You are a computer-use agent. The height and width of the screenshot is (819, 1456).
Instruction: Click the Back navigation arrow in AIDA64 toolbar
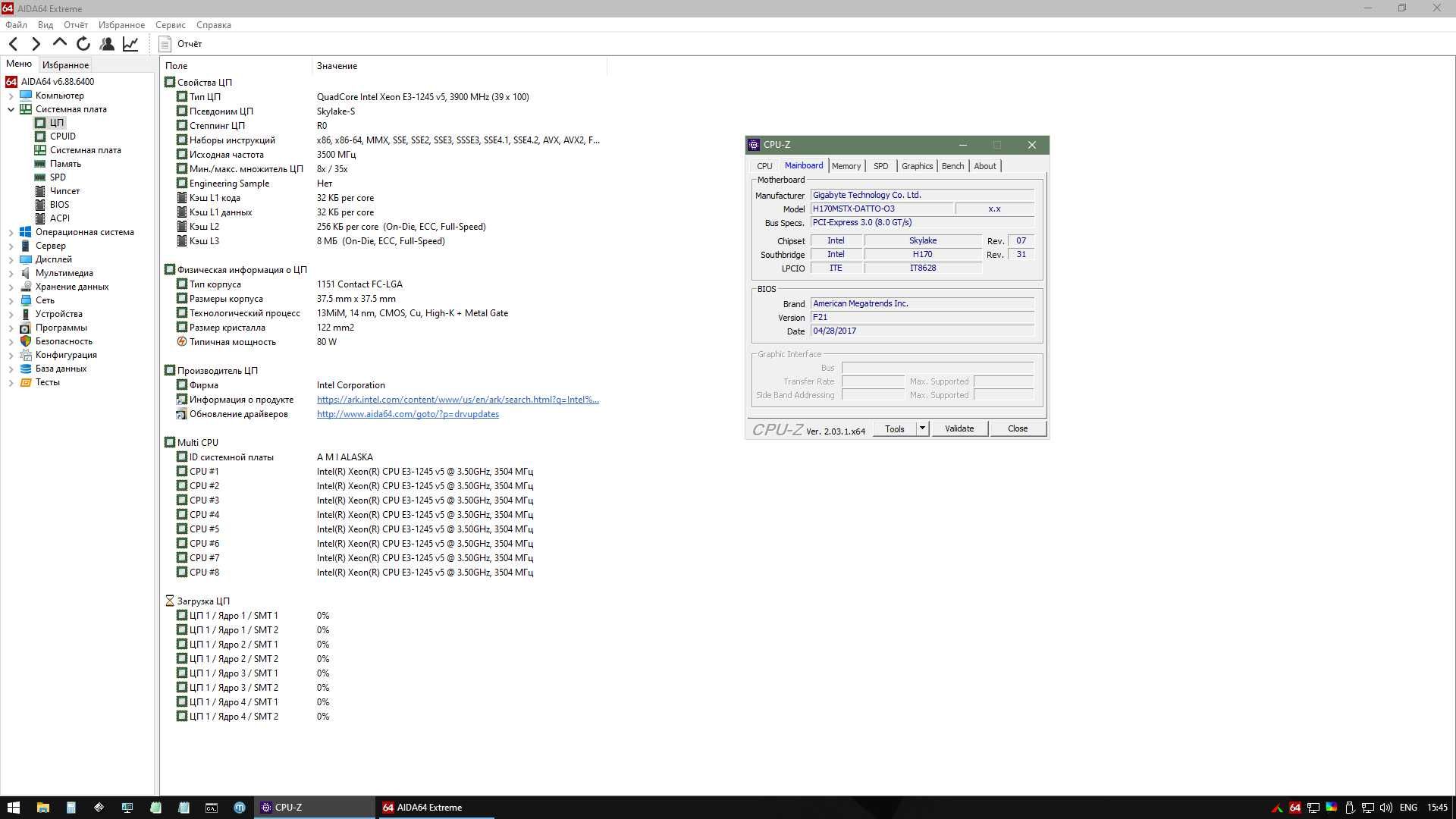[14, 44]
